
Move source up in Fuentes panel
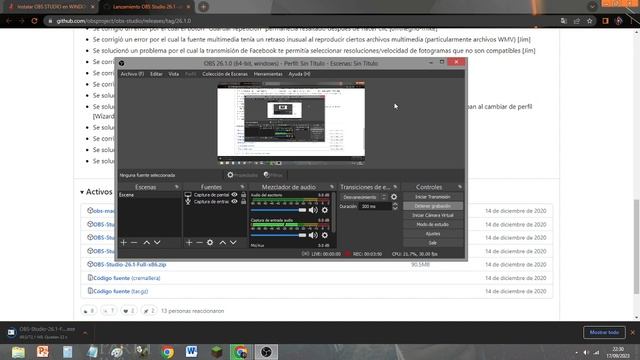click(222, 242)
